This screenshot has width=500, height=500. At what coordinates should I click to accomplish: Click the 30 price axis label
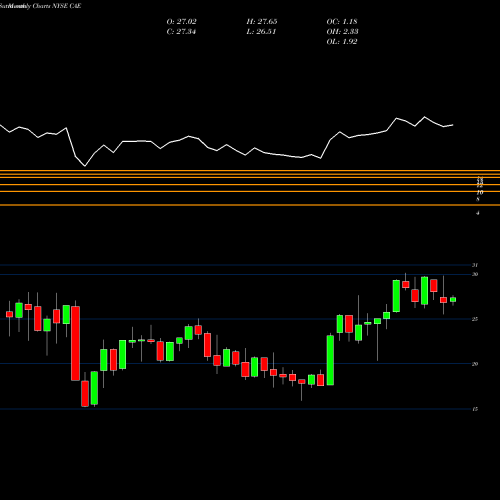click(x=475, y=274)
